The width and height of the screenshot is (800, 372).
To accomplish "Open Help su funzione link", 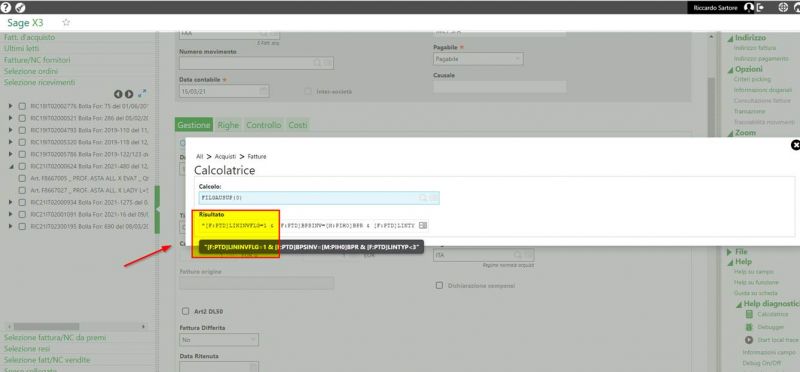I will click(756, 282).
